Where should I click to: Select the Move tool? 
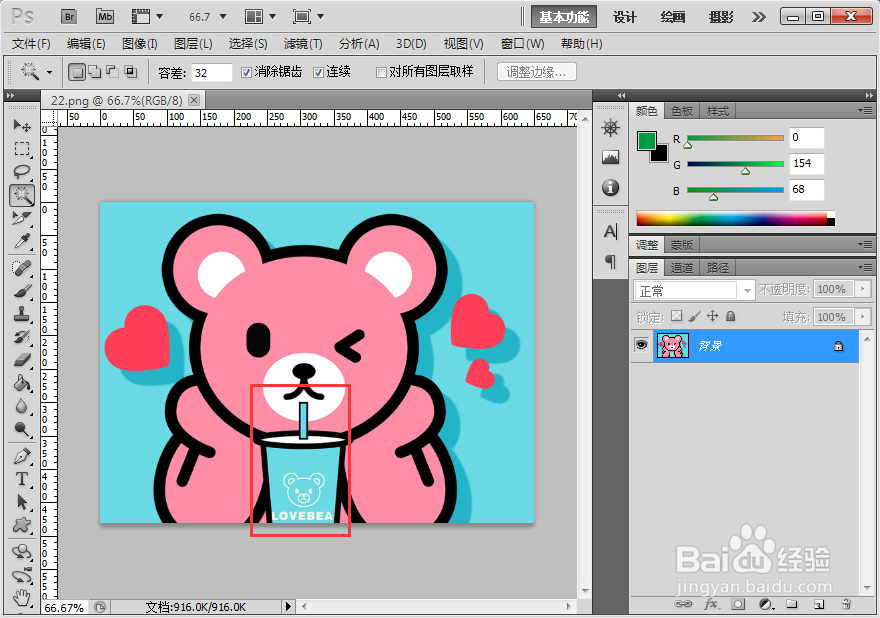click(x=22, y=126)
